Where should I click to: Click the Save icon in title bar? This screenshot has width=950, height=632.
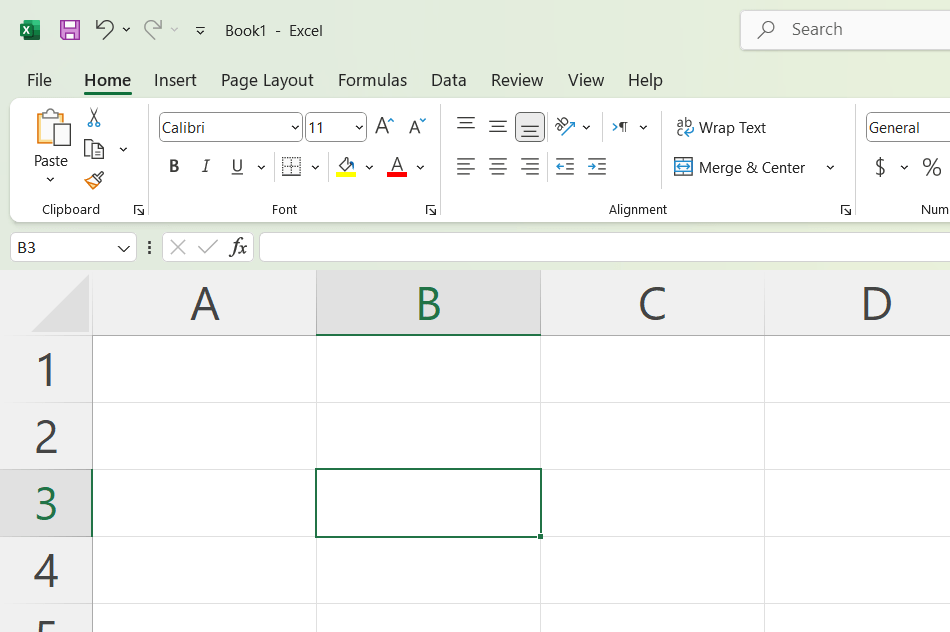70,30
